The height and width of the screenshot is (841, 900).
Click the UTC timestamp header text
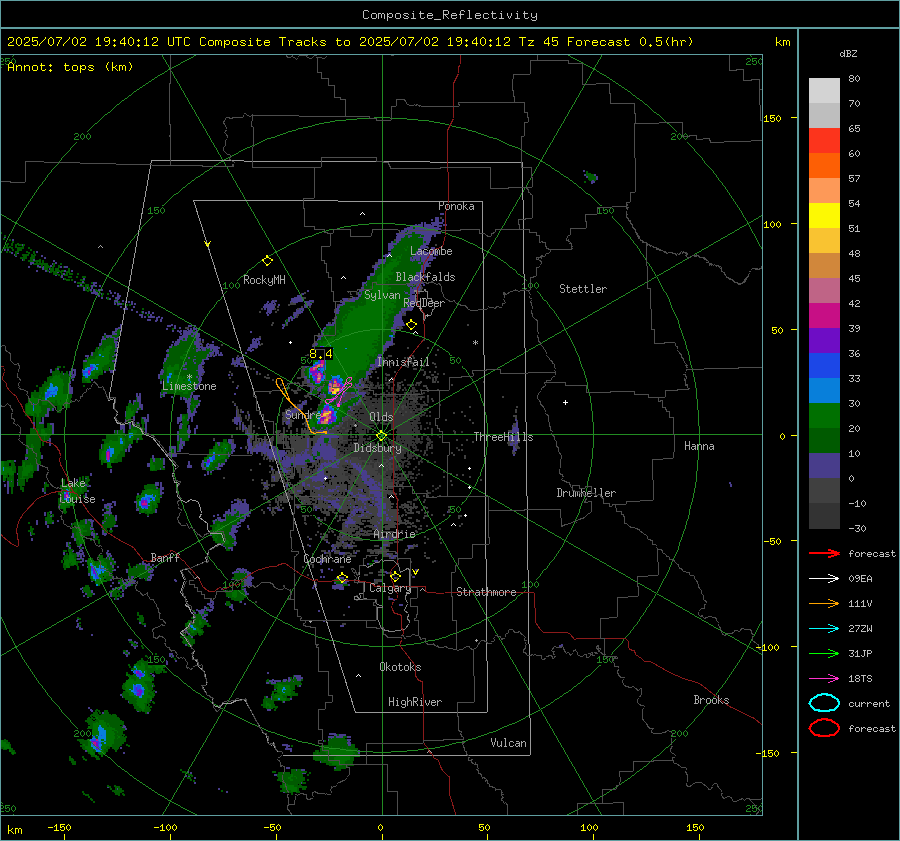tap(350, 42)
